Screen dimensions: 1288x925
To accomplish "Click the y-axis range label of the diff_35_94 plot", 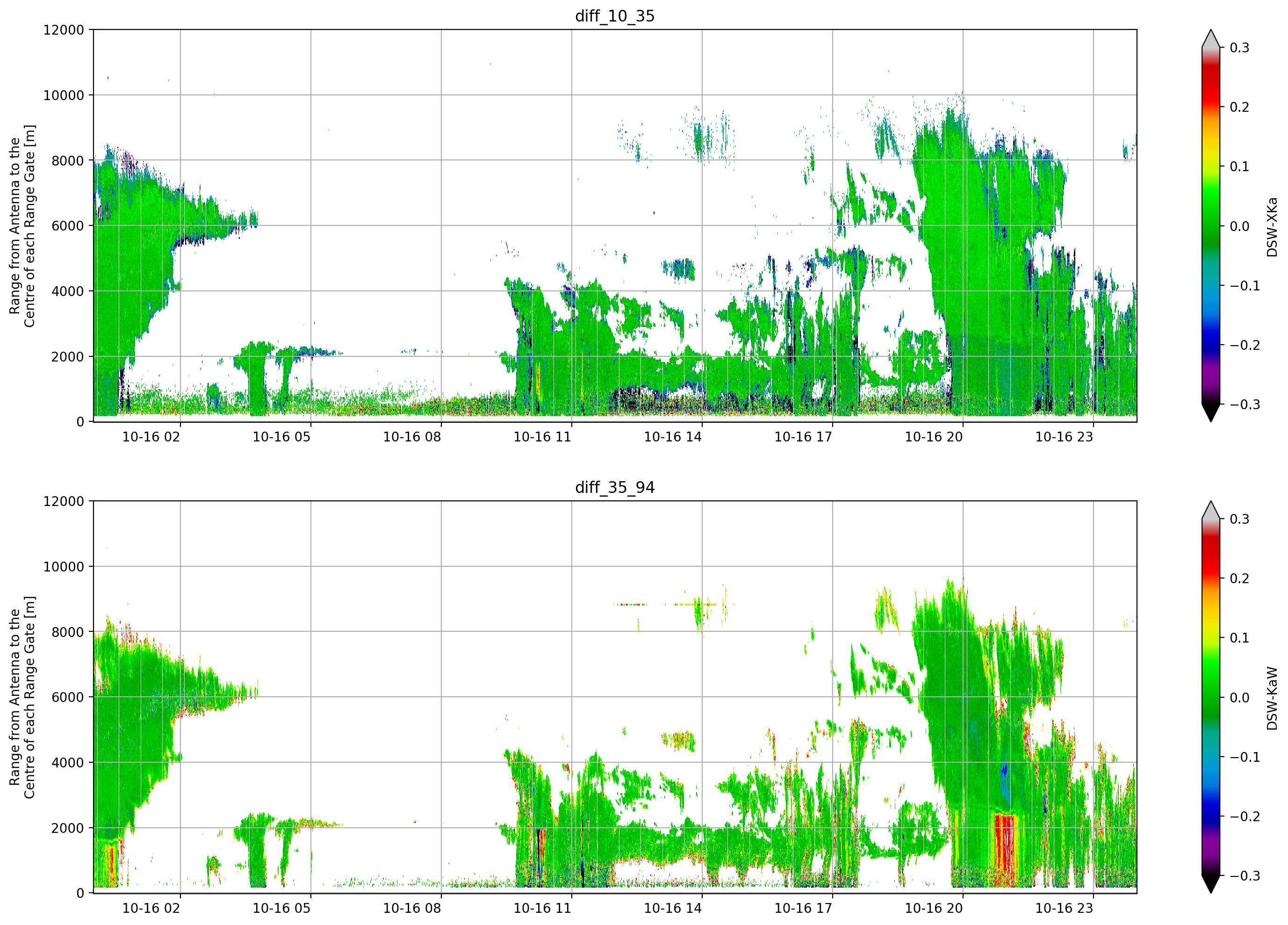I will click(x=22, y=697).
